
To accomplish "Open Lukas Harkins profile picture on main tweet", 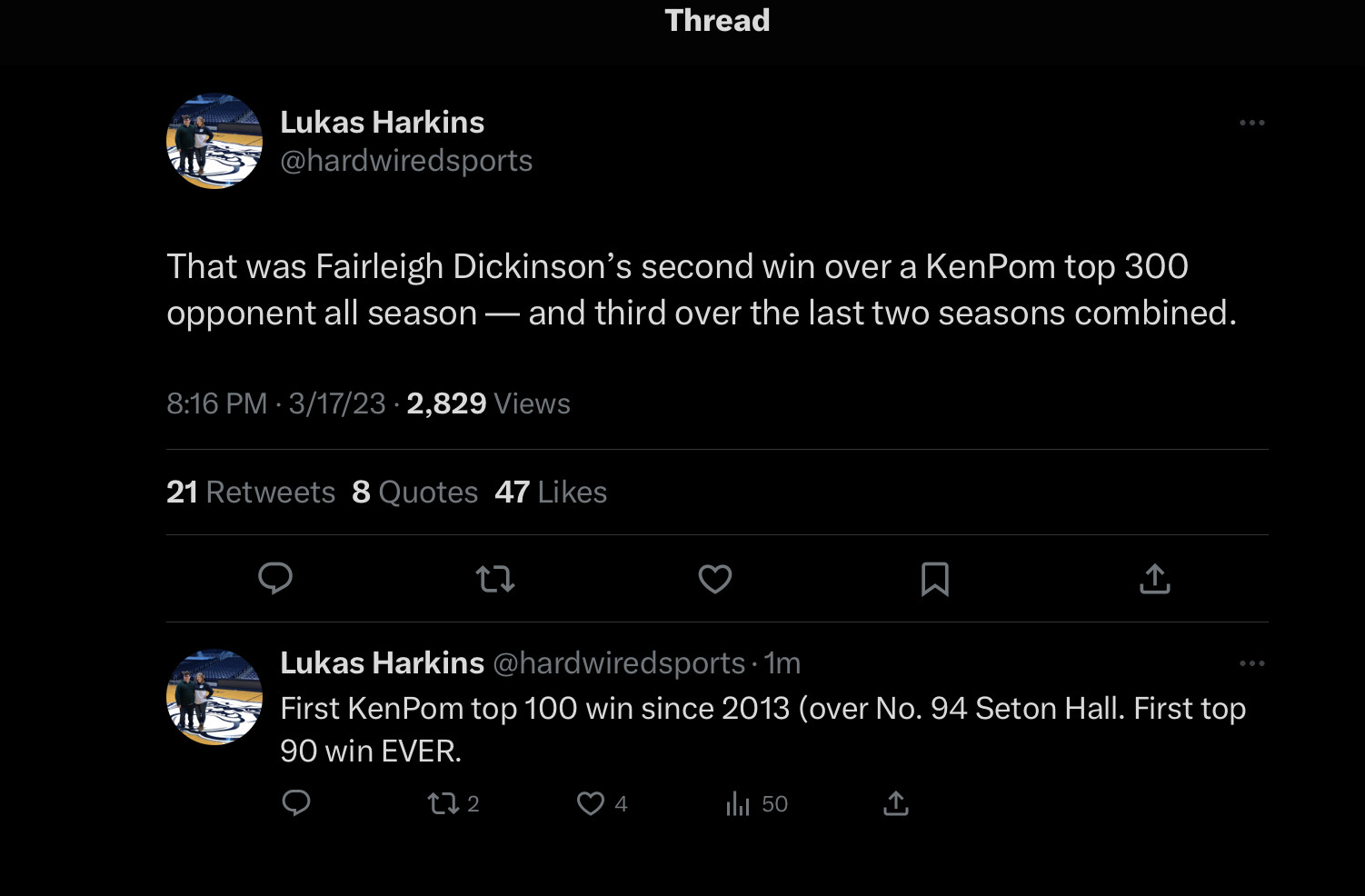I will pos(214,141).
